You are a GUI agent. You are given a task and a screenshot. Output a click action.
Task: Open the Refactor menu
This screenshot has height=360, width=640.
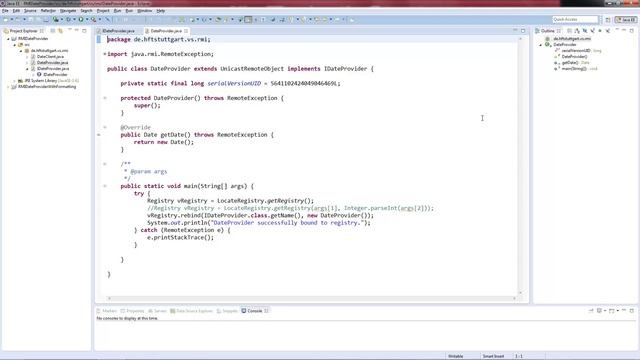tap(48, 11)
